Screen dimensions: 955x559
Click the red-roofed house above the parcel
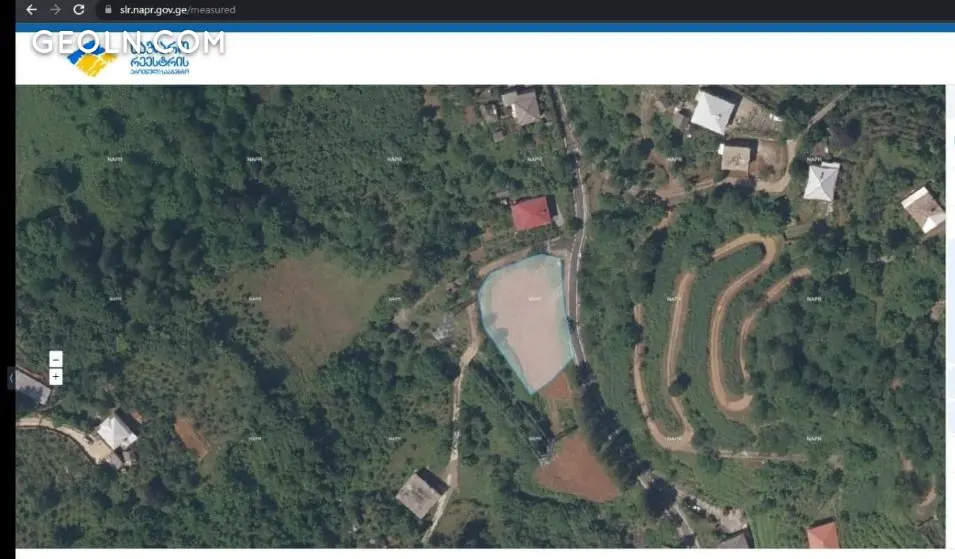coord(531,213)
